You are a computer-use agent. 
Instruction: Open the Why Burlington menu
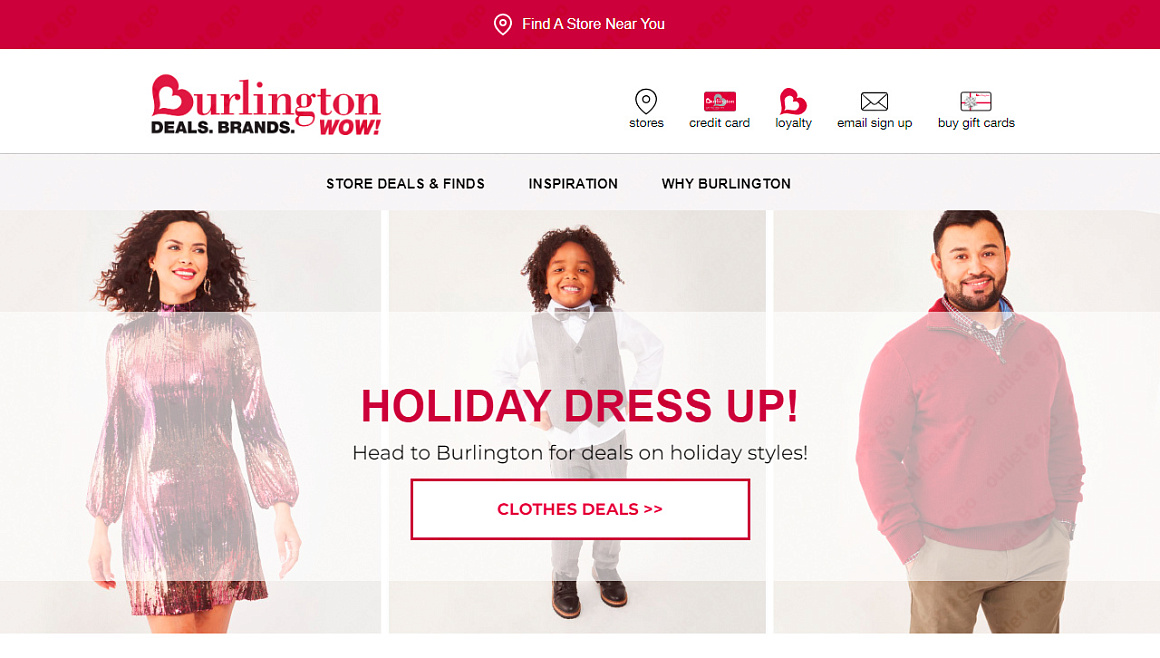click(x=726, y=184)
